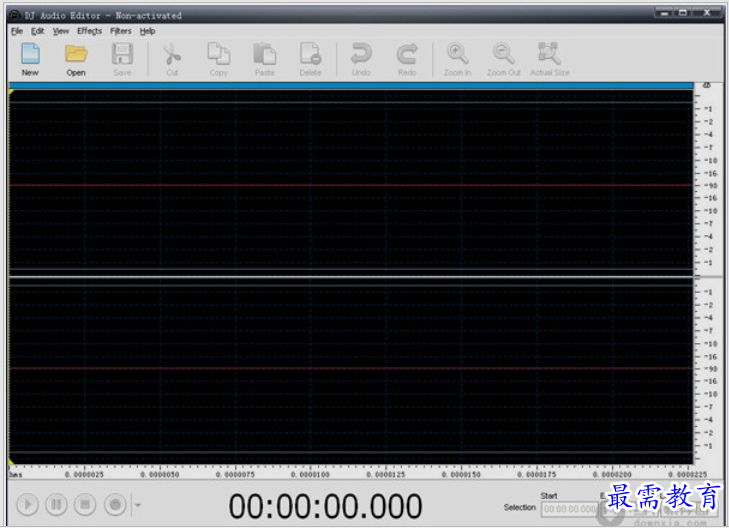Click the 0.0000175 mark on time ruler
The image size is (729, 528).
click(x=537, y=475)
